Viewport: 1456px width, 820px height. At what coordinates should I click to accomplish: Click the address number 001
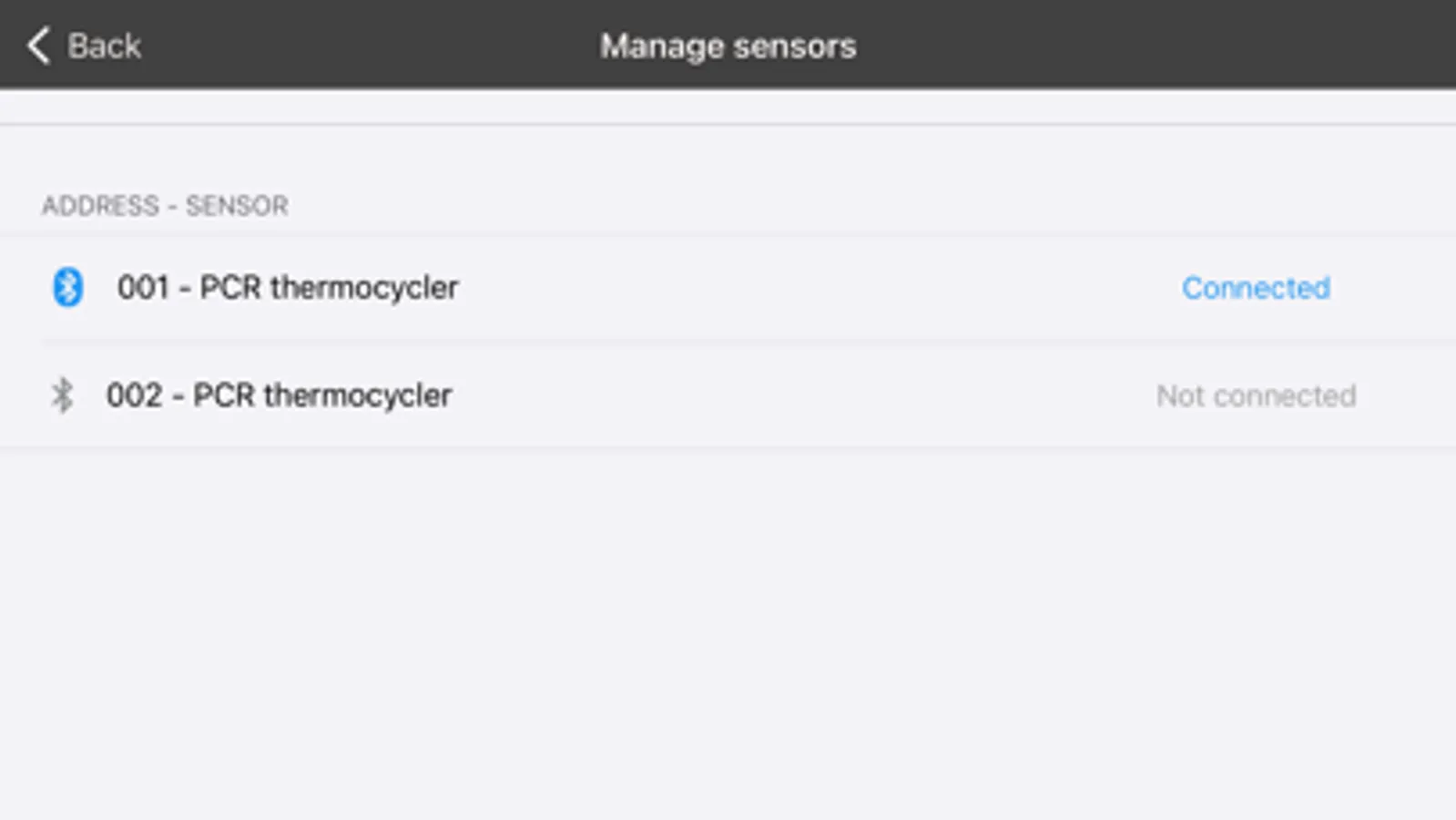point(143,288)
